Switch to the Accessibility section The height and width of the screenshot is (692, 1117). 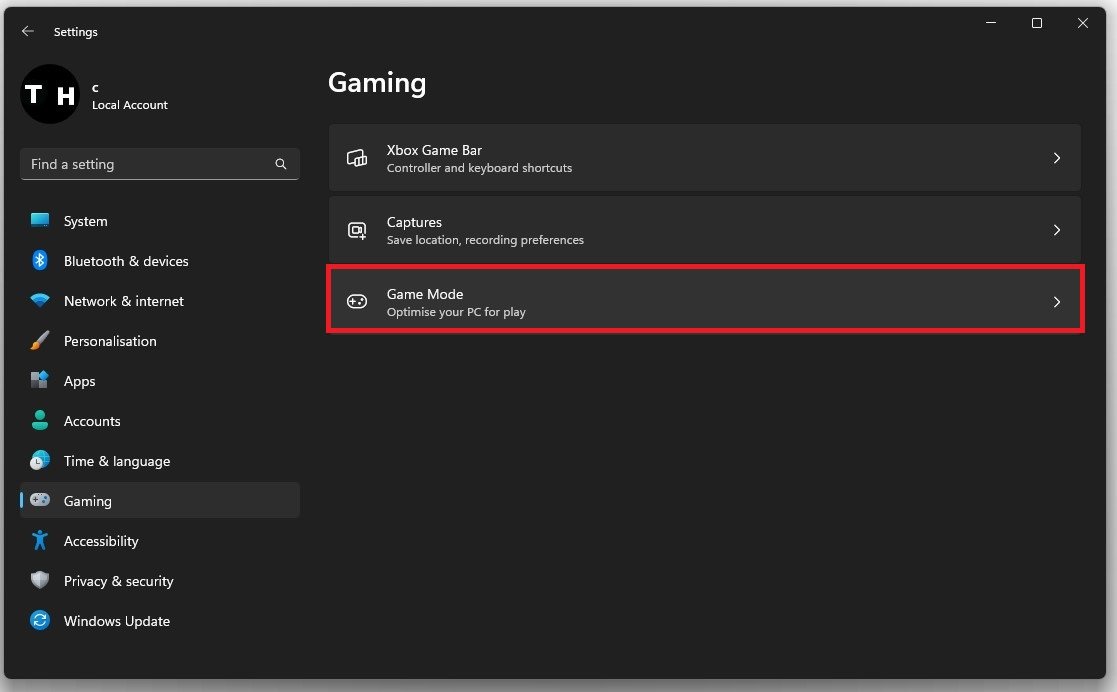pos(101,541)
